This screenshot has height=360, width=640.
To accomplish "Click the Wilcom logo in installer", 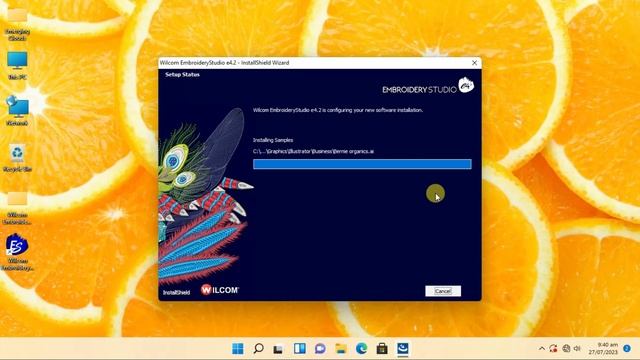I will (220, 290).
